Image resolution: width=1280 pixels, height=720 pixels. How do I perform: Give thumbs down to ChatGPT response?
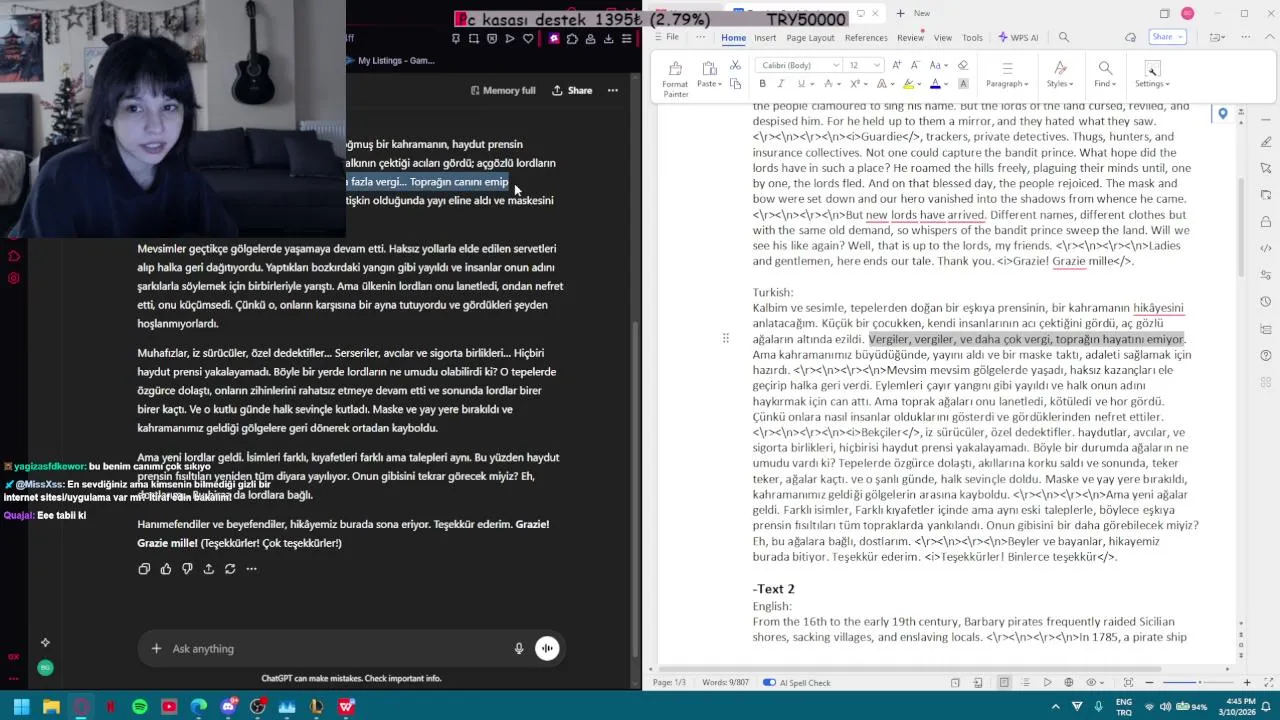pyautogui.click(x=187, y=569)
